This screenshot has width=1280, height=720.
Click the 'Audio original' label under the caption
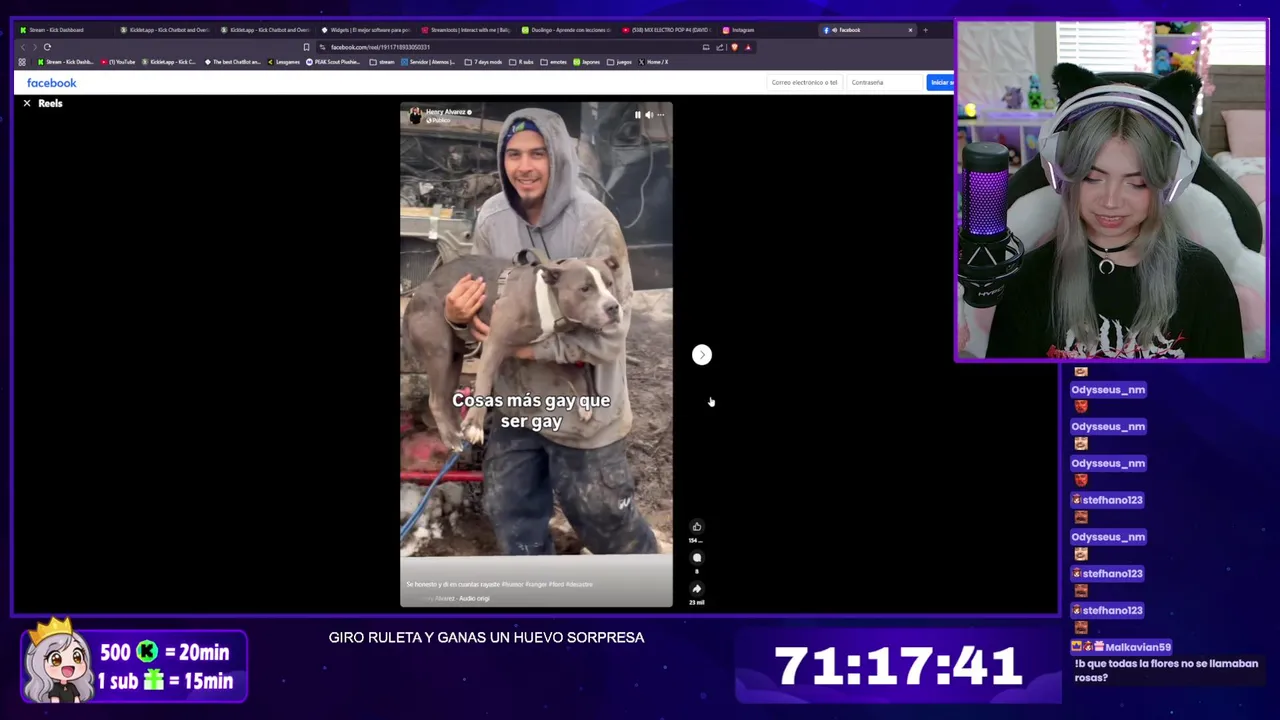474,598
